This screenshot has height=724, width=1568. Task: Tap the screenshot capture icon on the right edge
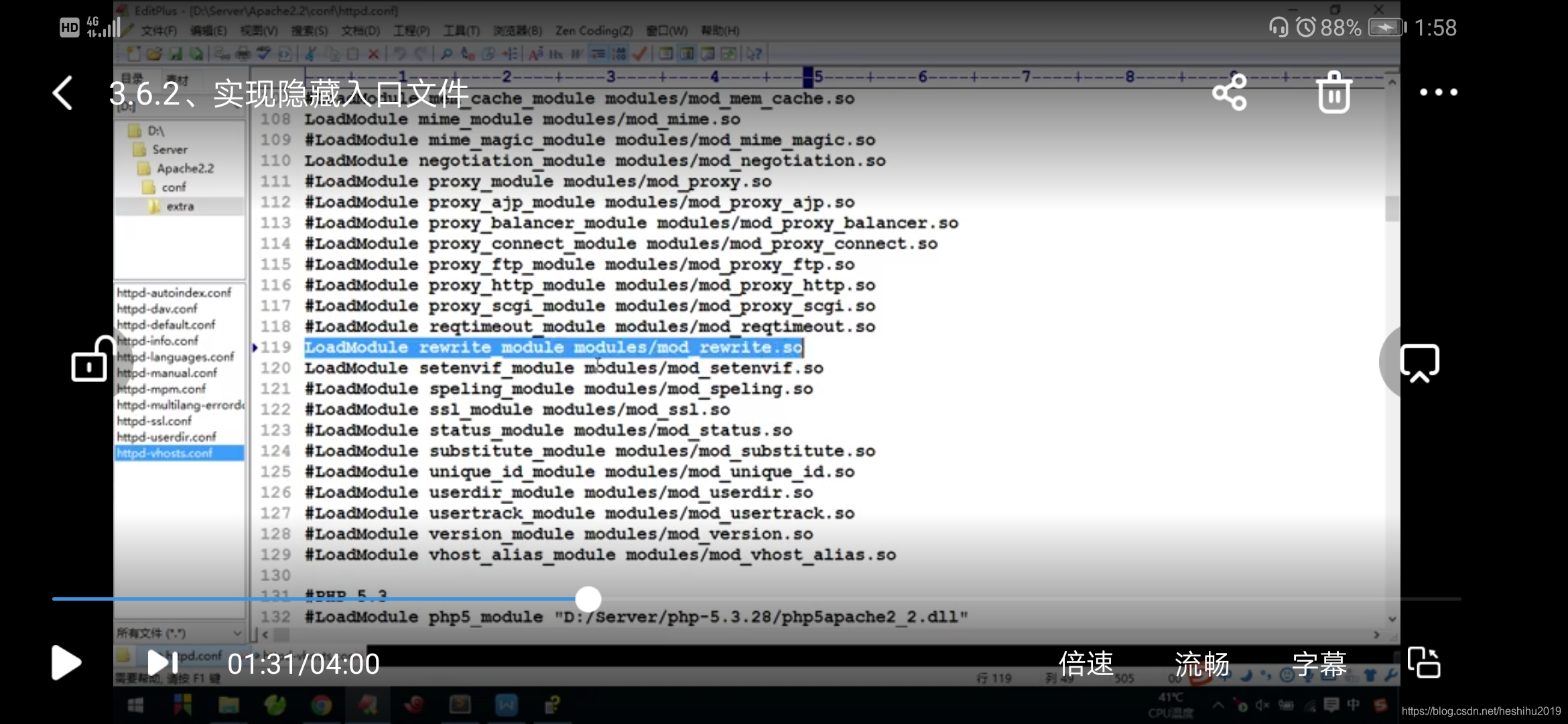1419,363
